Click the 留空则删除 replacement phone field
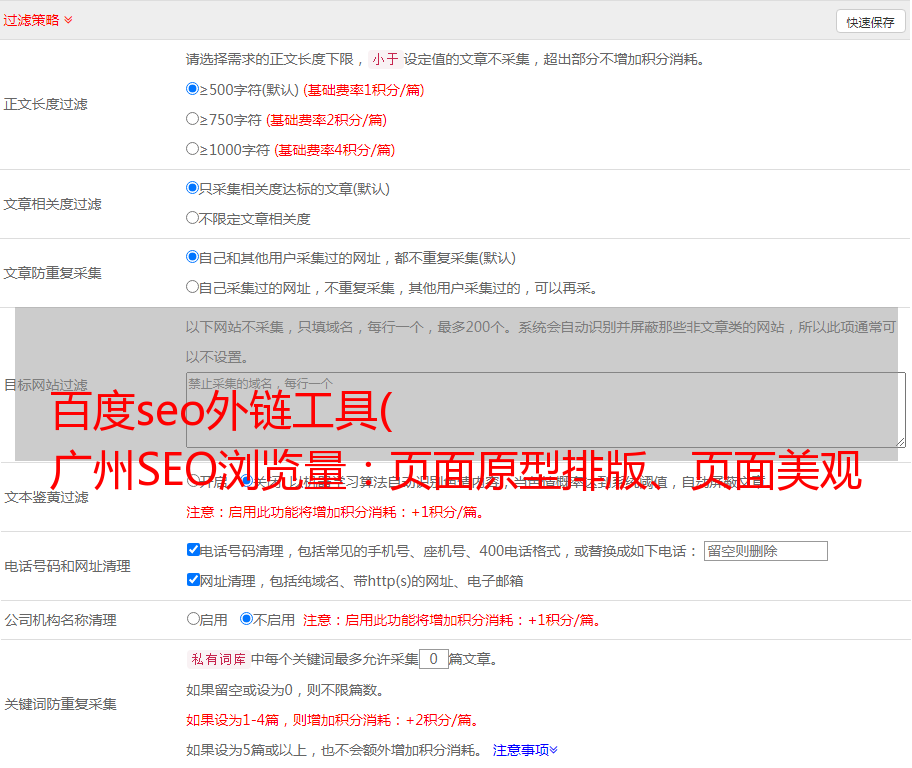The image size is (912, 768). tap(765, 551)
